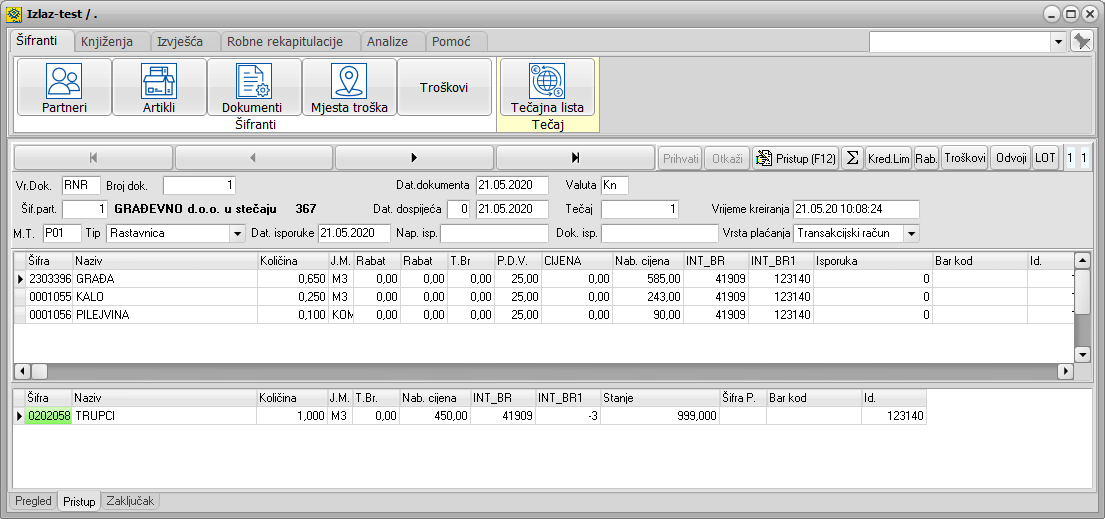This screenshot has height=519, width=1105.
Task: Expand the Tip dropdown
Action: [235, 233]
